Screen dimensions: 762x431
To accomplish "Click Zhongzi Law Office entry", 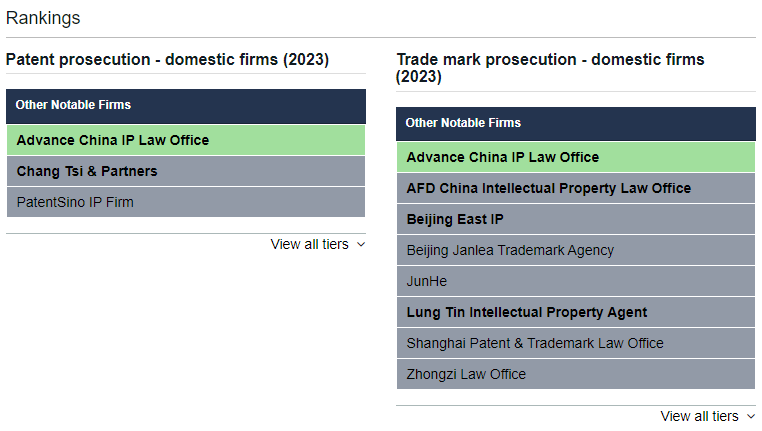I will pos(466,374).
